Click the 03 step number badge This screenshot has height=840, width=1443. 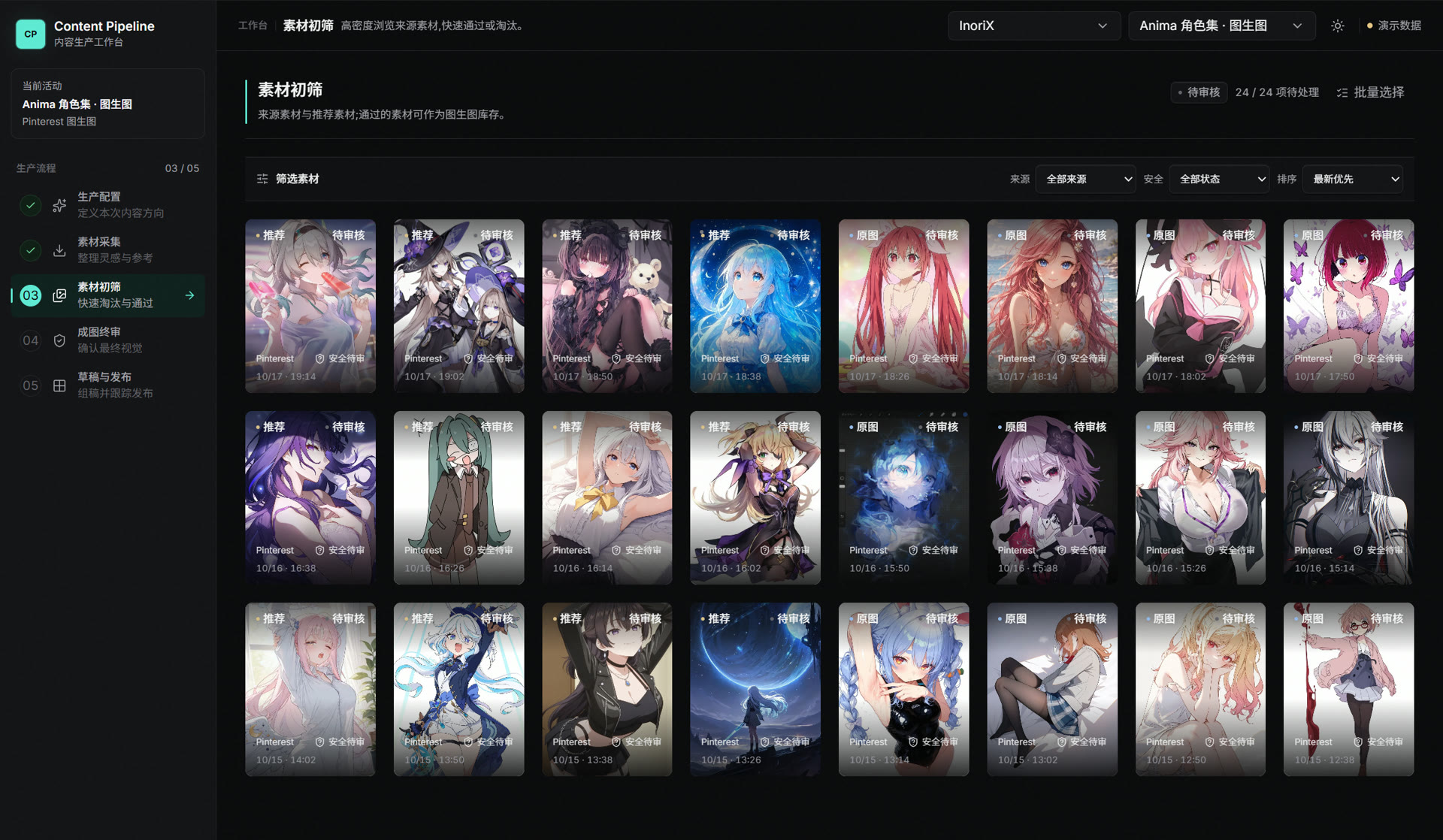pos(30,295)
